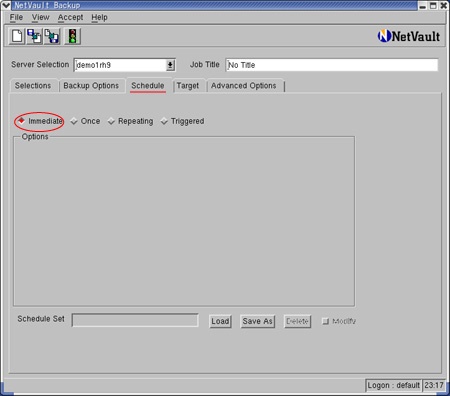
Task: Open the File menu
Action: coord(16,17)
